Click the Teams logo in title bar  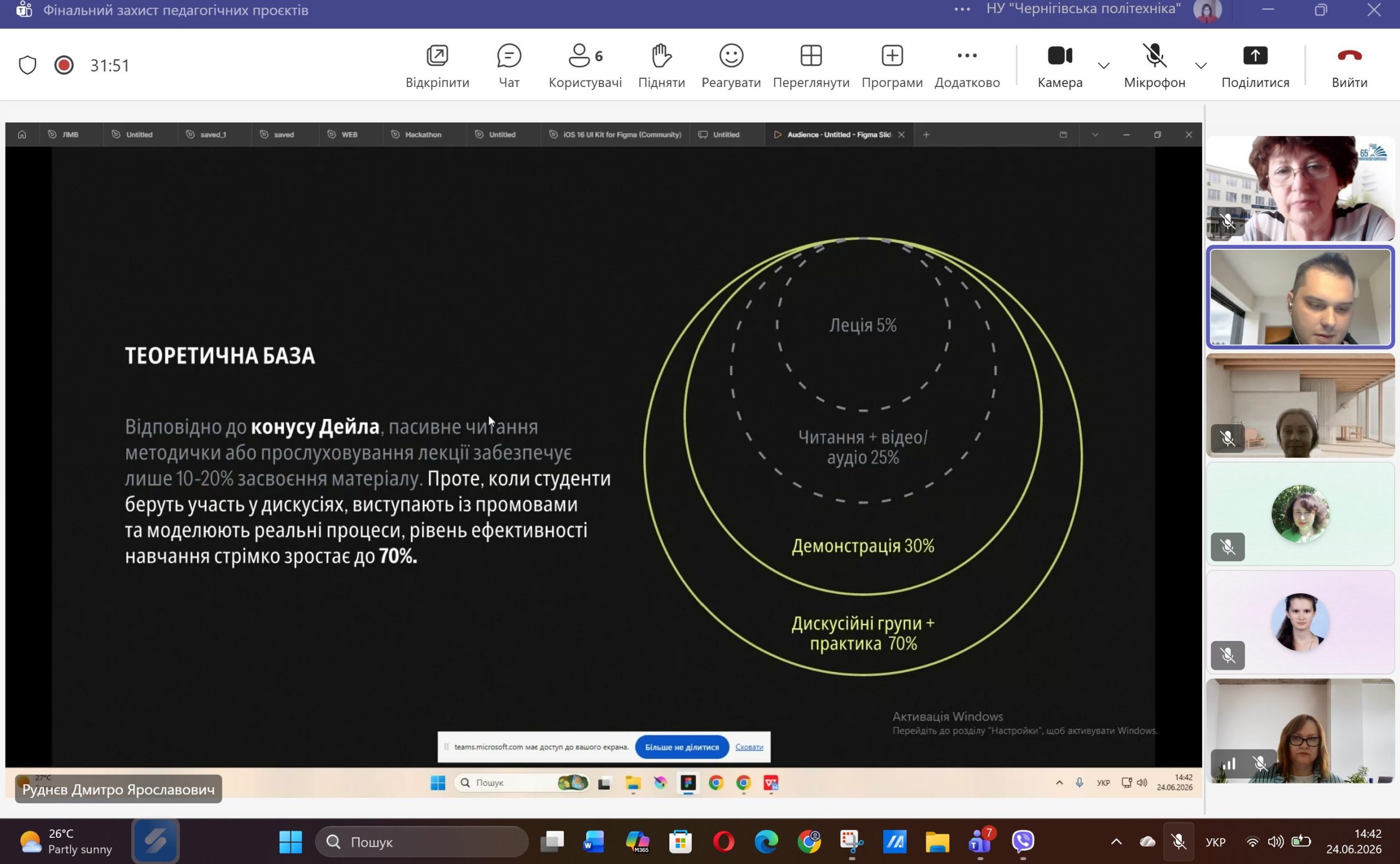[24, 10]
